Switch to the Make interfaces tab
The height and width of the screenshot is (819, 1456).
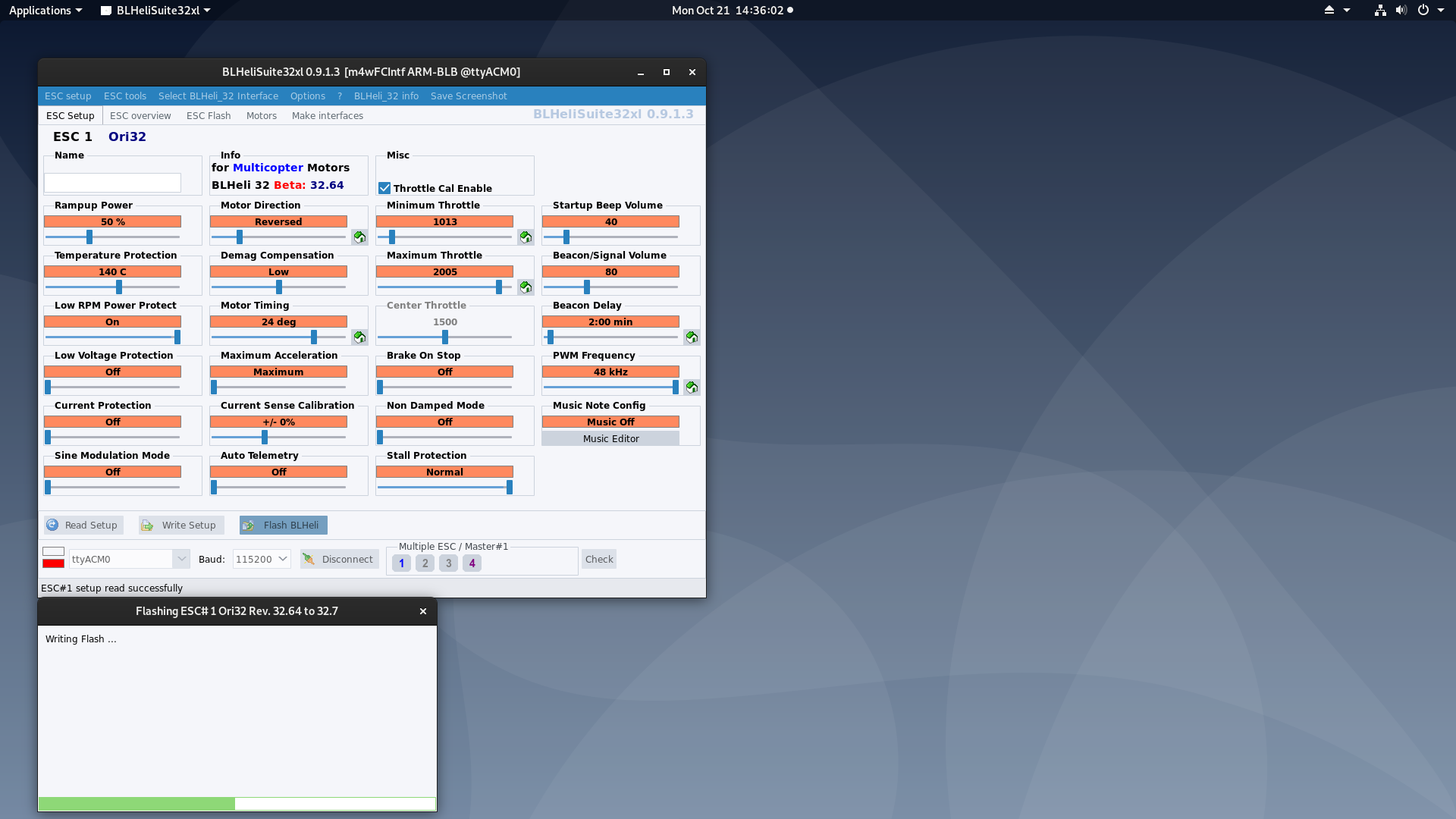click(328, 116)
